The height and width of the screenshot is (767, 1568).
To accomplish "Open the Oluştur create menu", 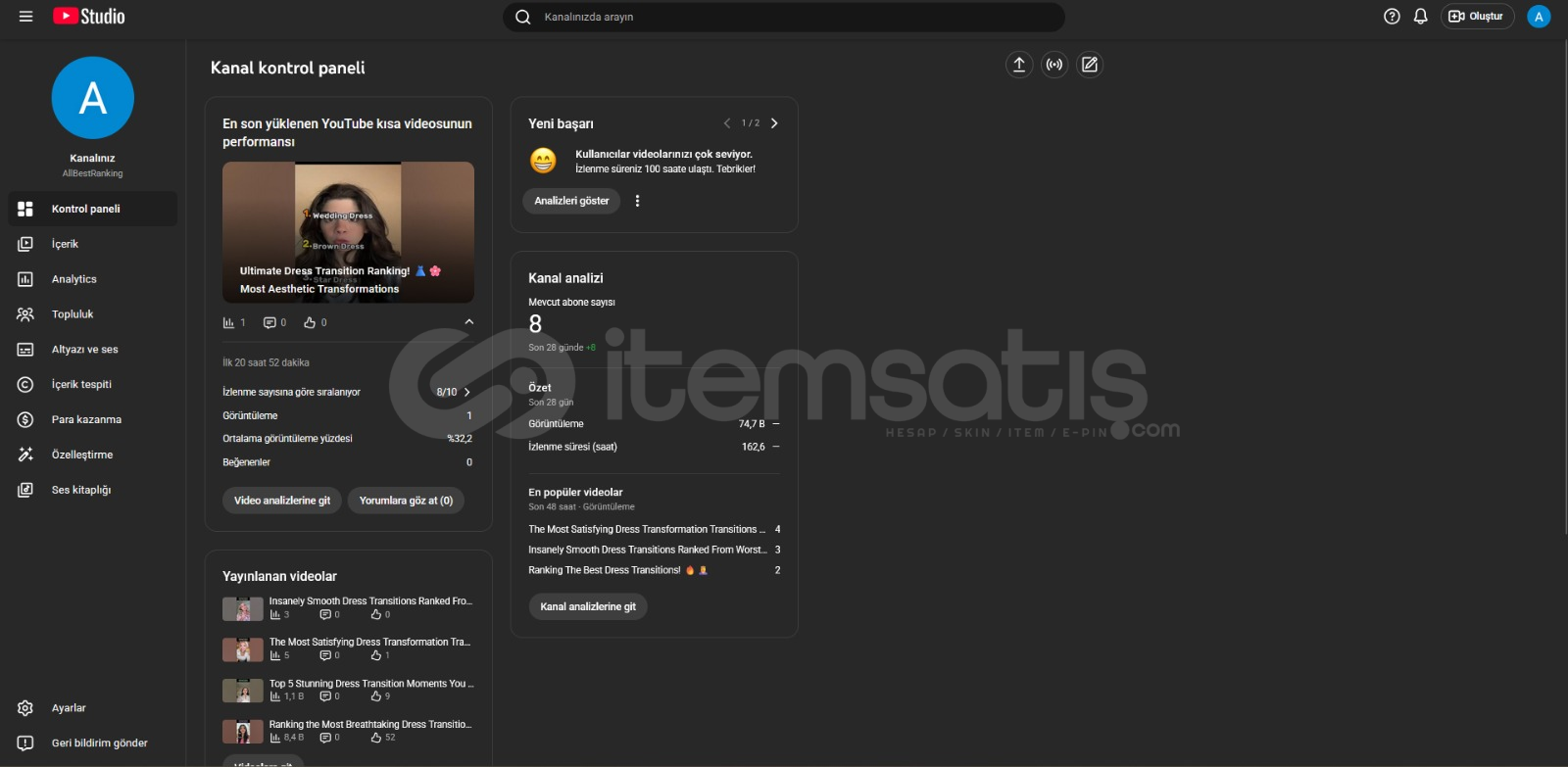I will [1477, 17].
